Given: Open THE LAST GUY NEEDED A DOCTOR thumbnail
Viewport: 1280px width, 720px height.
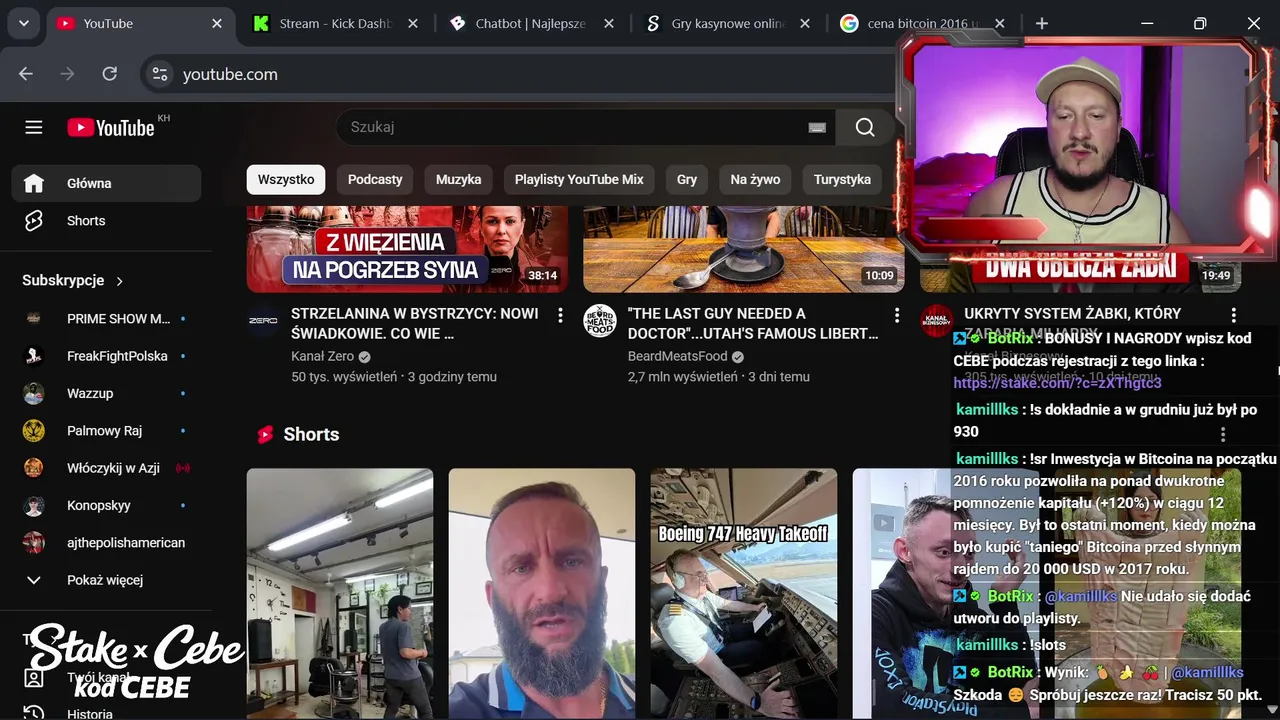Looking at the screenshot, I should pos(744,249).
